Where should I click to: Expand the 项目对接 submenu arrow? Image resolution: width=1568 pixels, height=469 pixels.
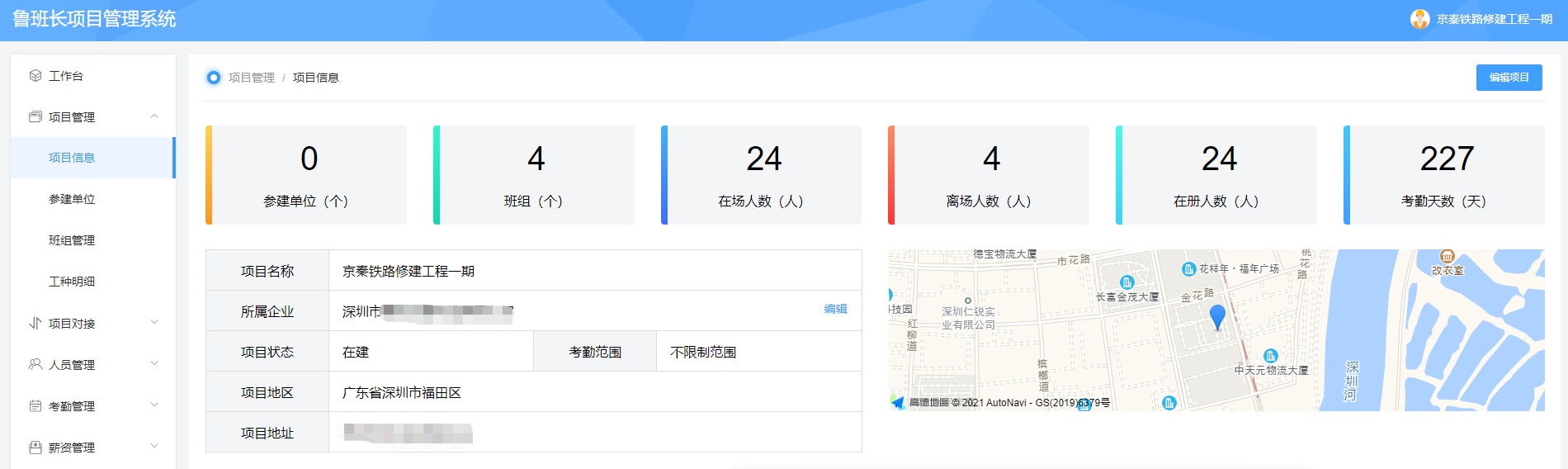154,323
